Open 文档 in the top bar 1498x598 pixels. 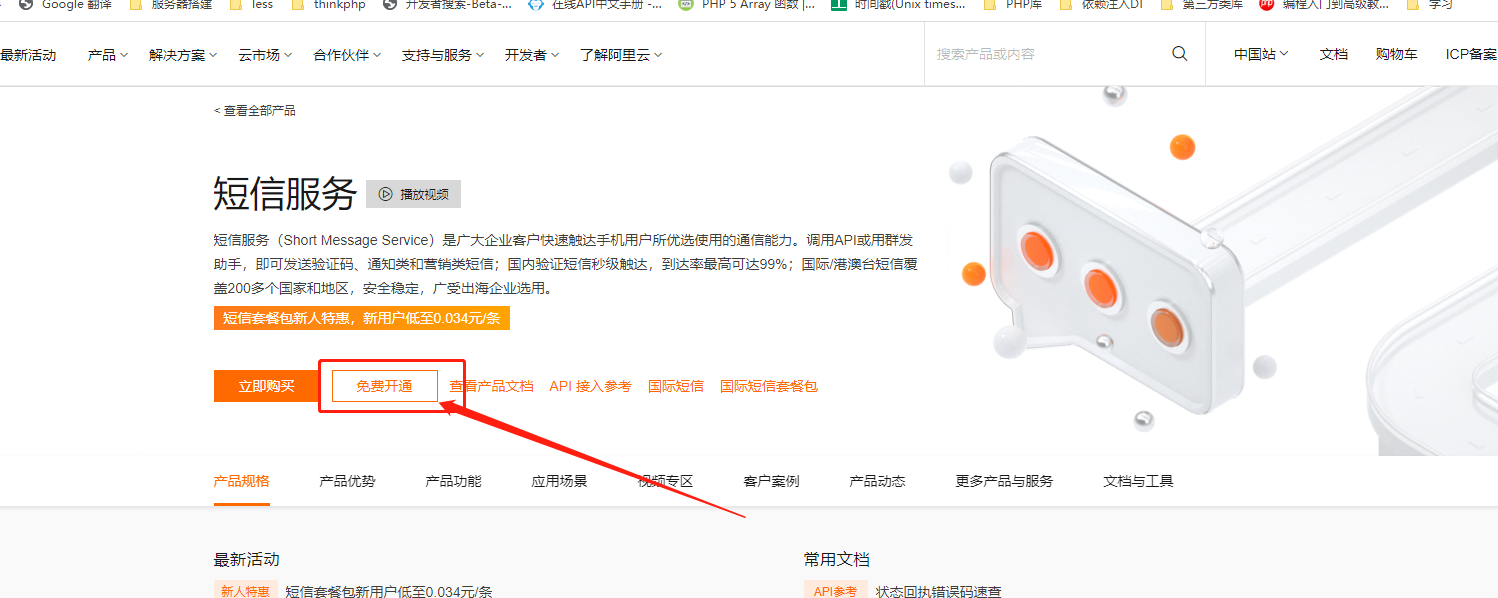(x=1334, y=54)
